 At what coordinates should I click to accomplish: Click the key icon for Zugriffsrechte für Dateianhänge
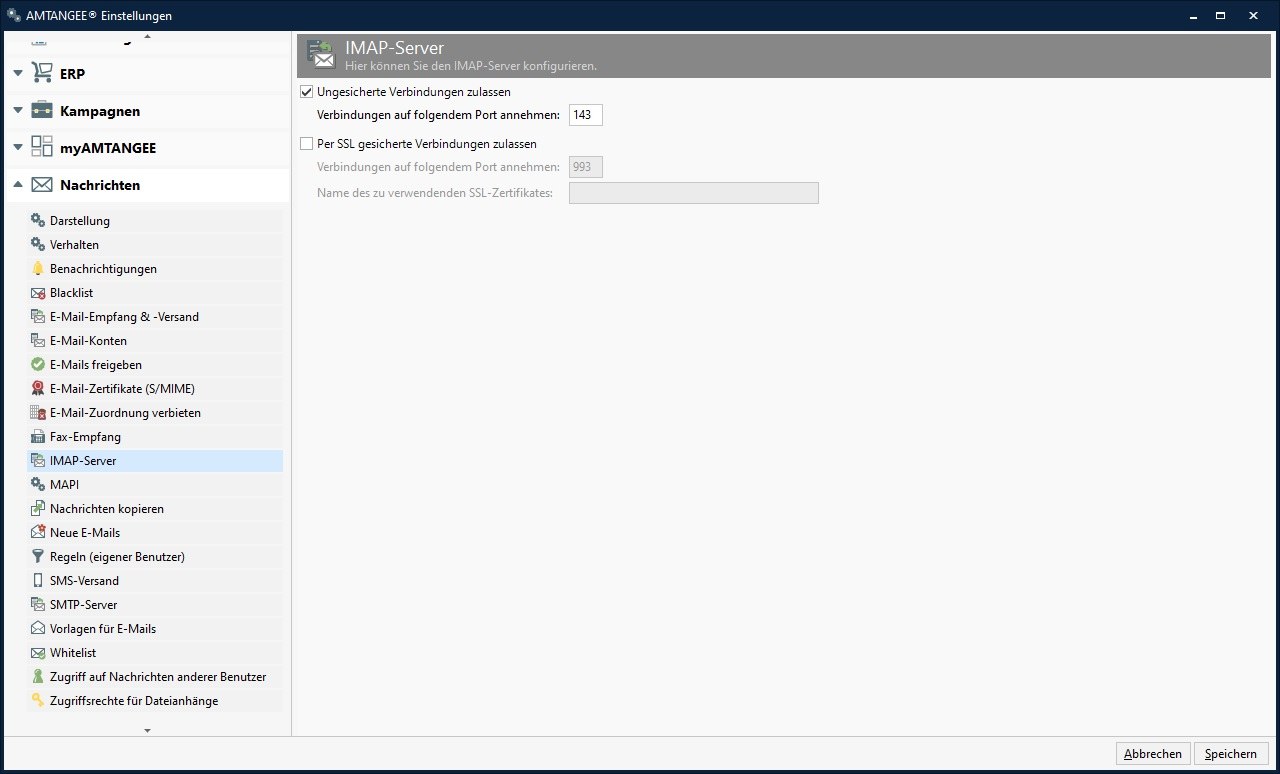tap(38, 701)
